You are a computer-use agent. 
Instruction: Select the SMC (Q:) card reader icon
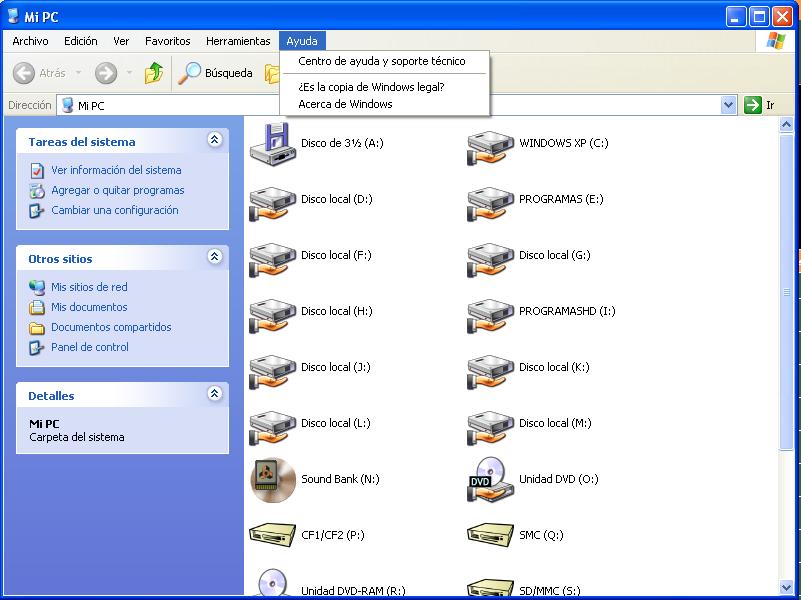pyautogui.click(x=490, y=535)
